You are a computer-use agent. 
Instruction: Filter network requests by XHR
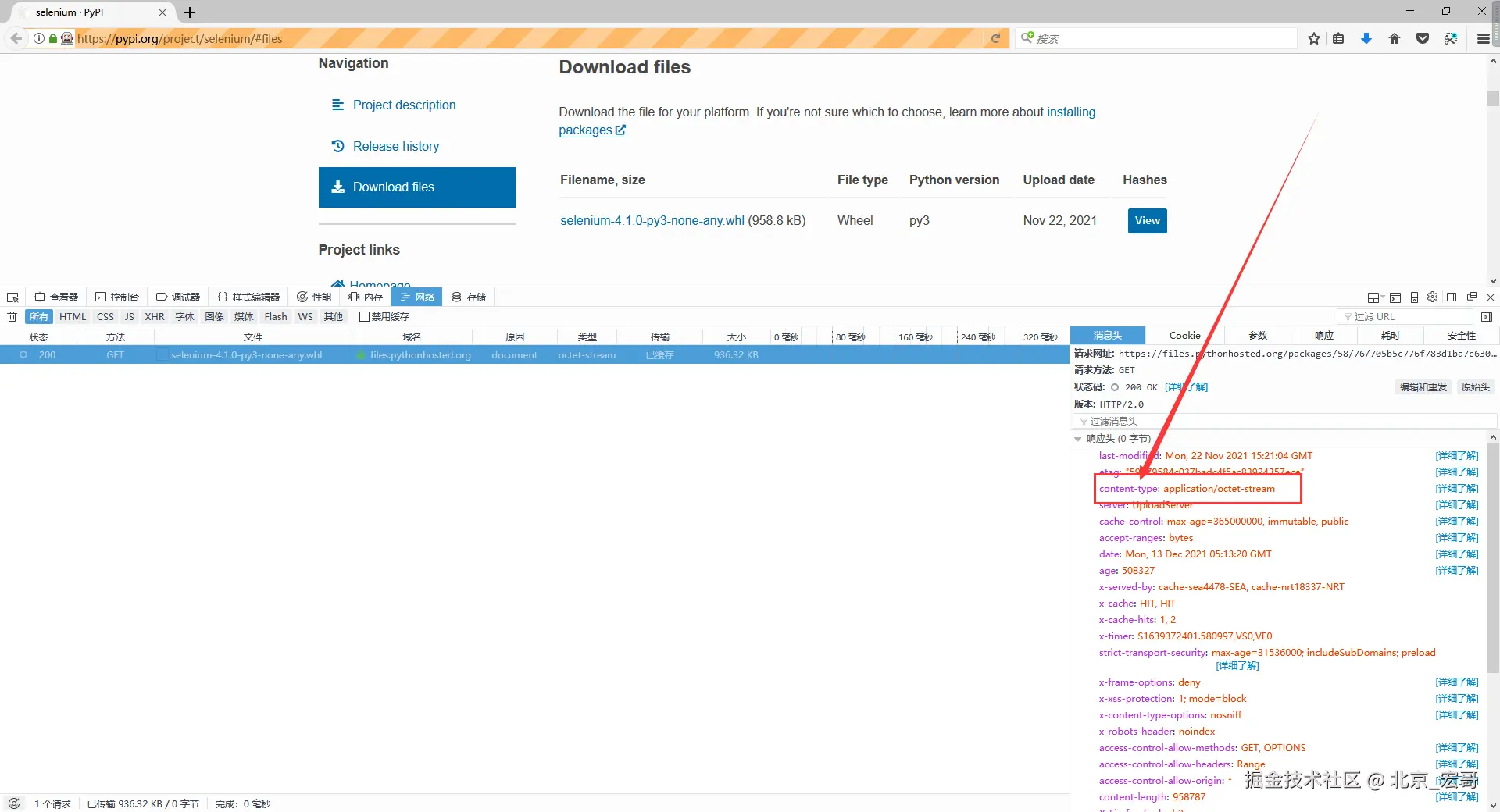[155, 317]
